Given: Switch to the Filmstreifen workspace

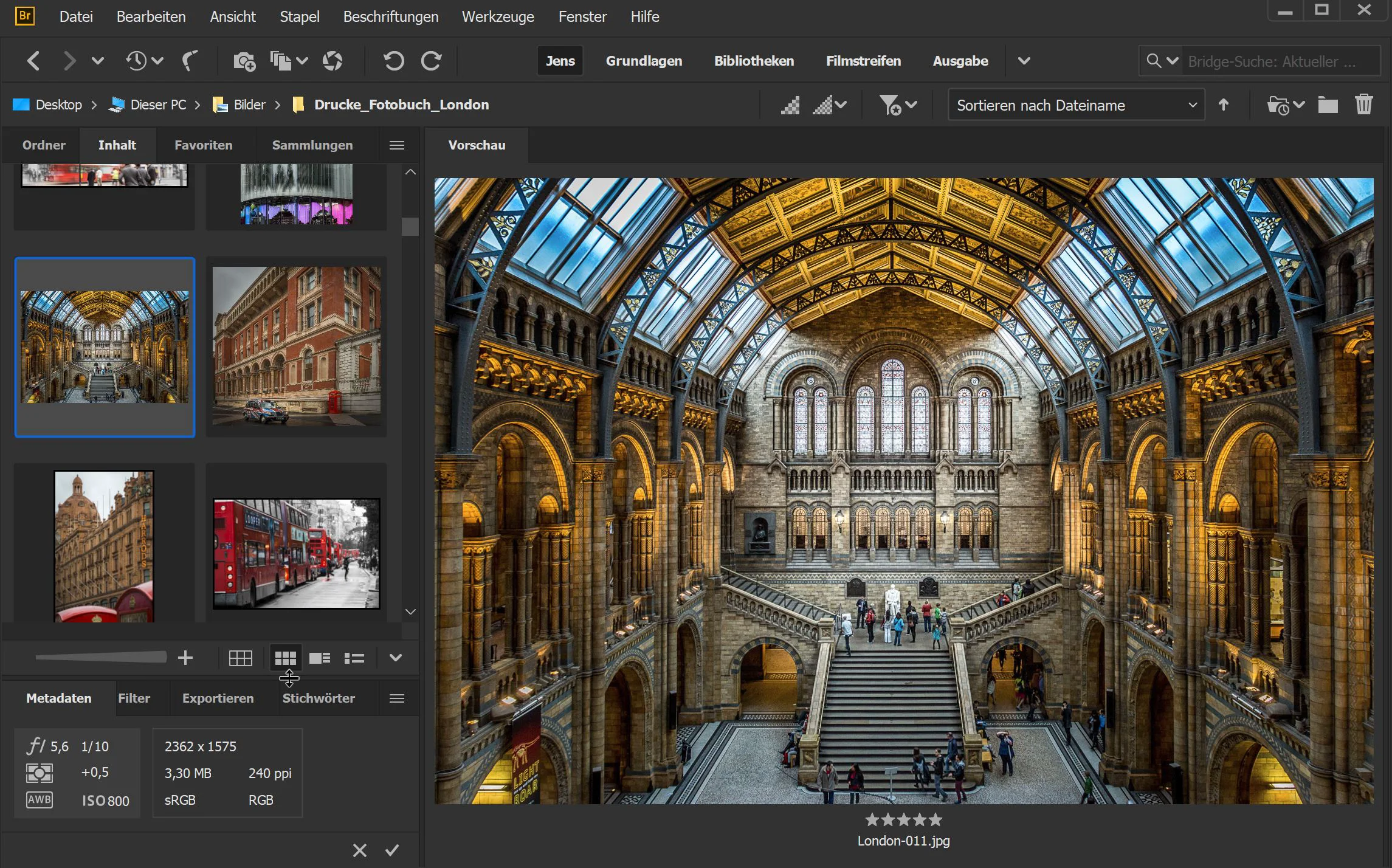Looking at the screenshot, I should pyautogui.click(x=863, y=60).
